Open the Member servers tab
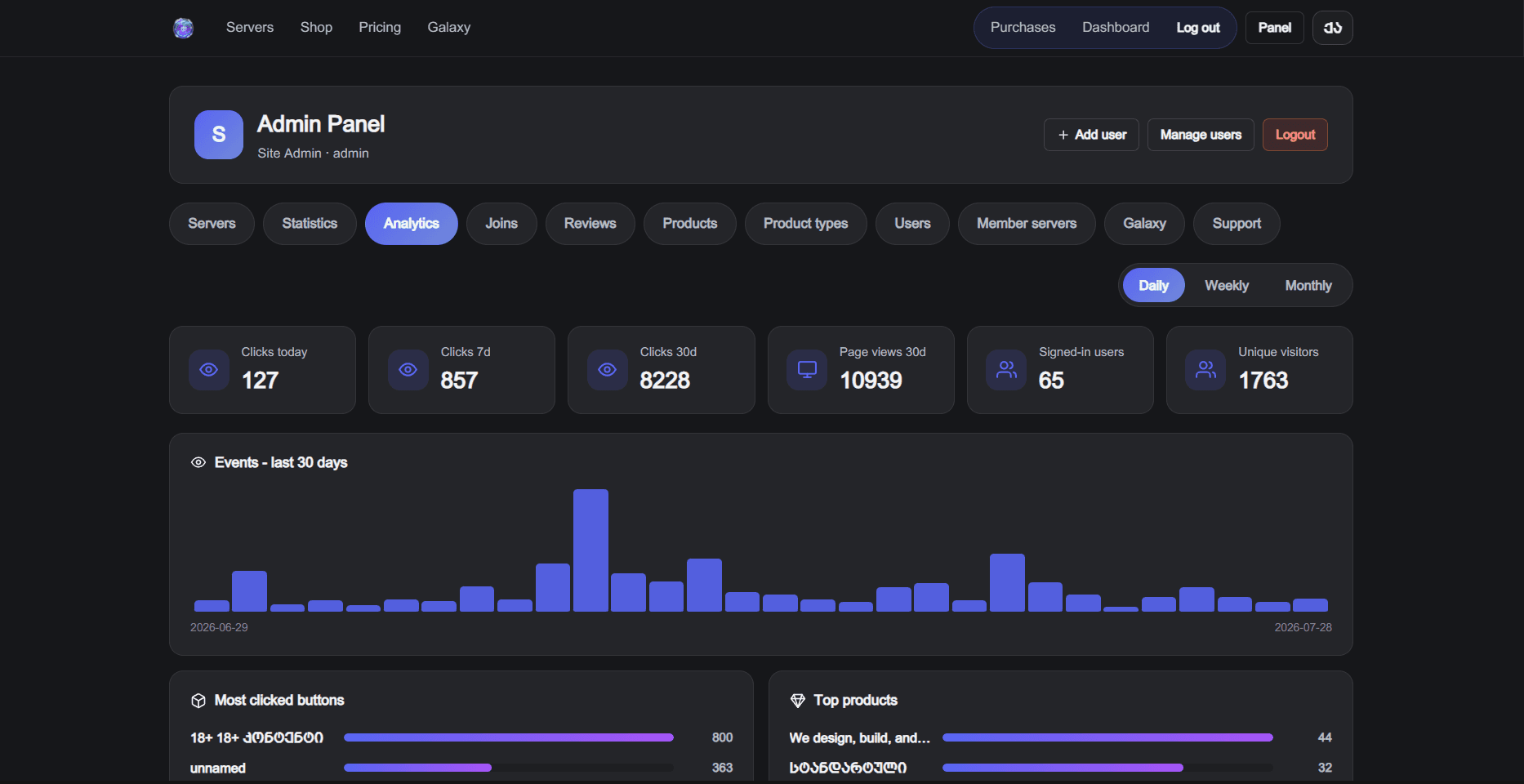The image size is (1524, 784). pos(1027,224)
